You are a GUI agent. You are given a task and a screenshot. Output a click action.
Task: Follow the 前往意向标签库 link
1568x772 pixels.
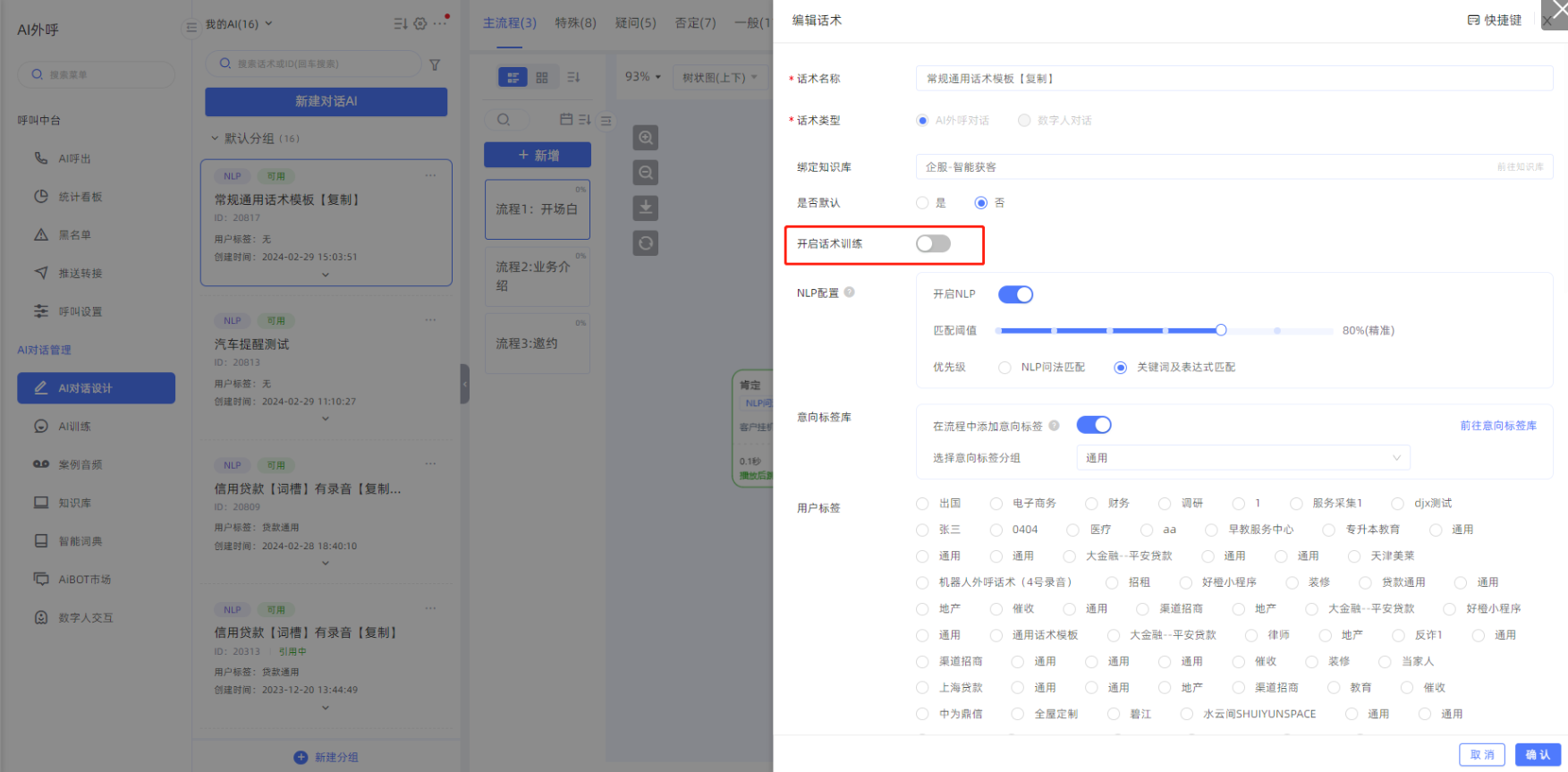click(1498, 426)
